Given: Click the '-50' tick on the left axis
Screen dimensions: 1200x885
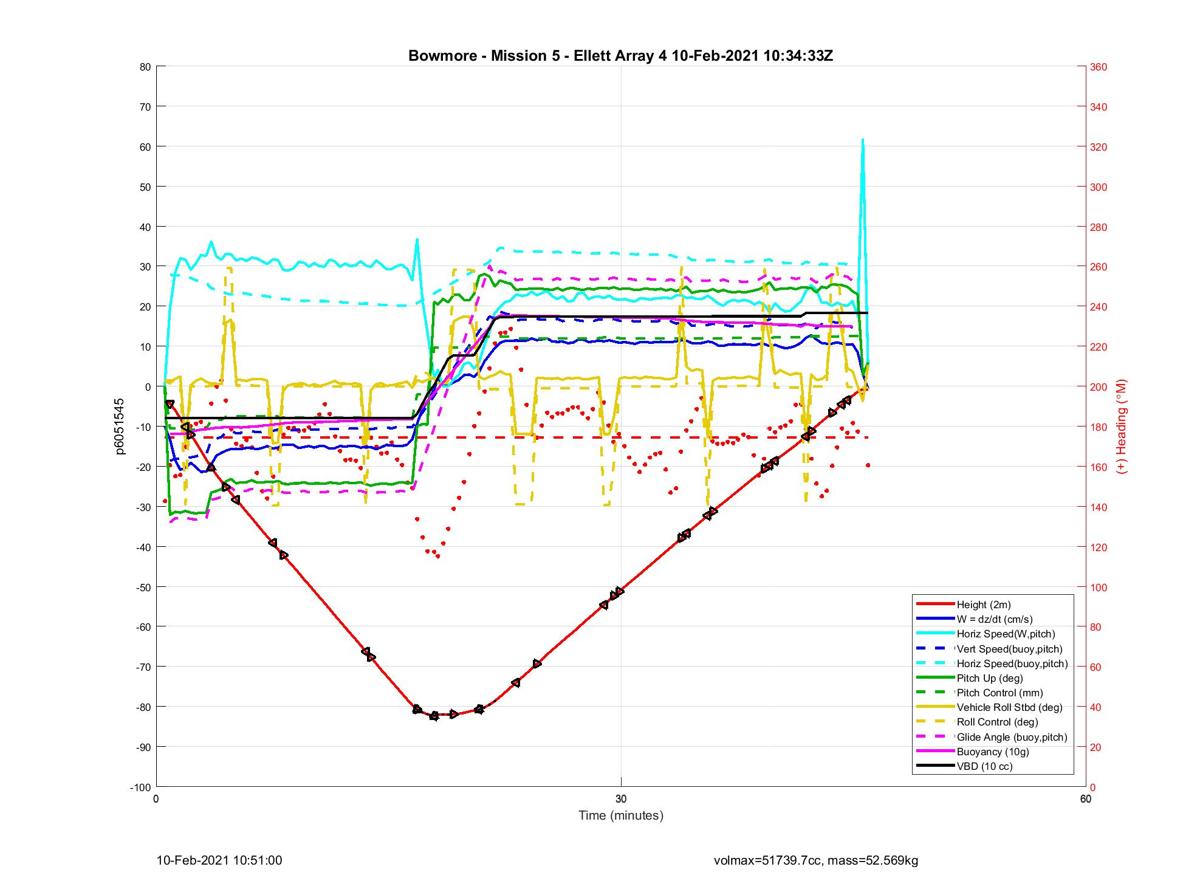Looking at the screenshot, I should (x=142, y=587).
